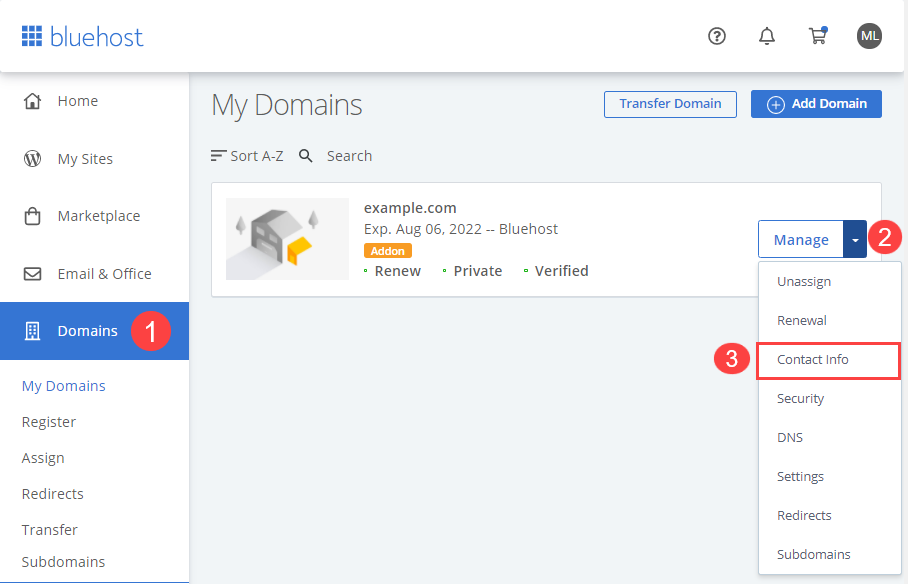Viewport: 908px width, 584px height.
Task: View notifications via the bell icon
Action: (767, 36)
